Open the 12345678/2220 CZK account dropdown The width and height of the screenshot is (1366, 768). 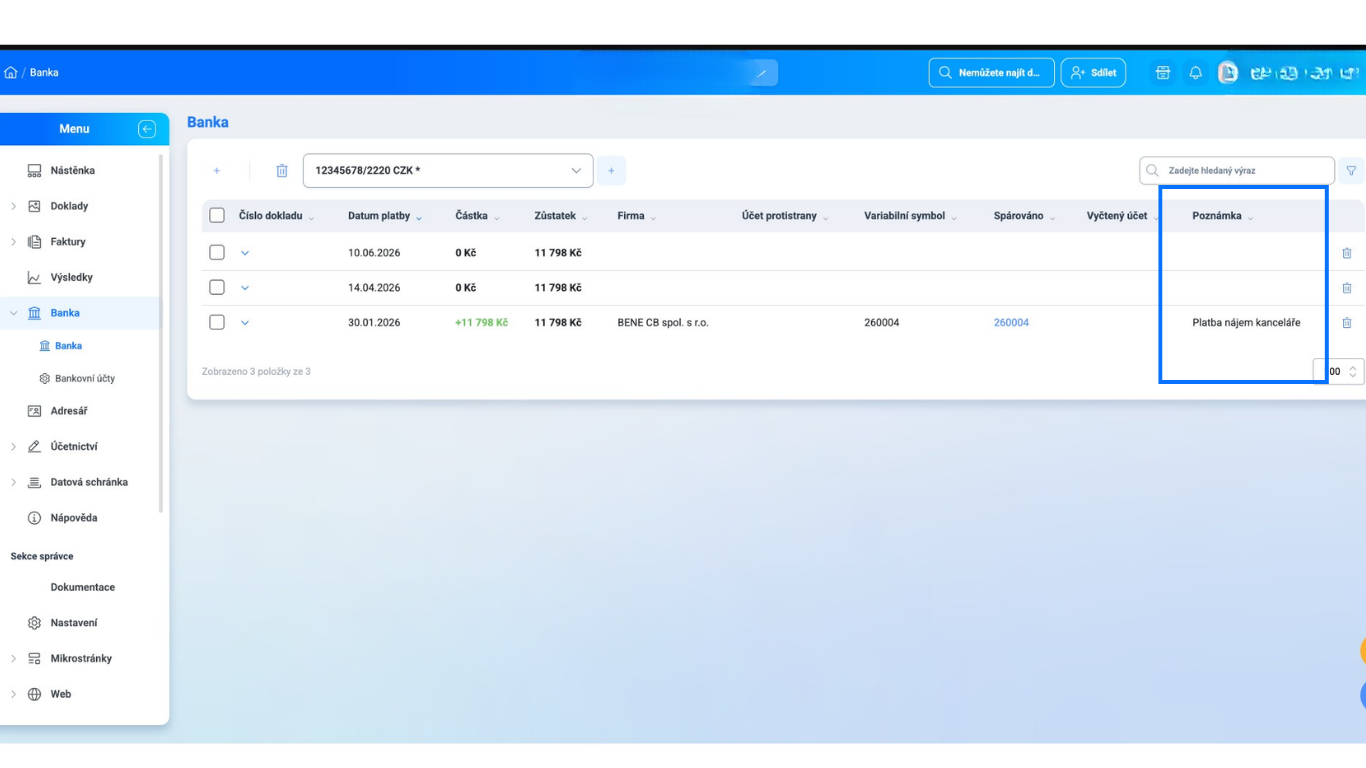[448, 171]
